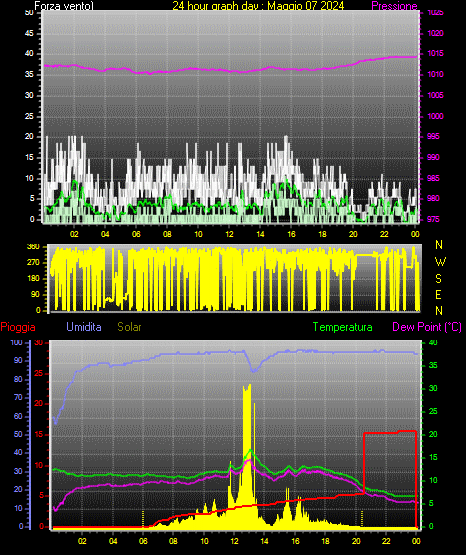Select the 'N' compass label beside 360 degrees
Viewport: 466px width, 555px height.
[x=439, y=245]
